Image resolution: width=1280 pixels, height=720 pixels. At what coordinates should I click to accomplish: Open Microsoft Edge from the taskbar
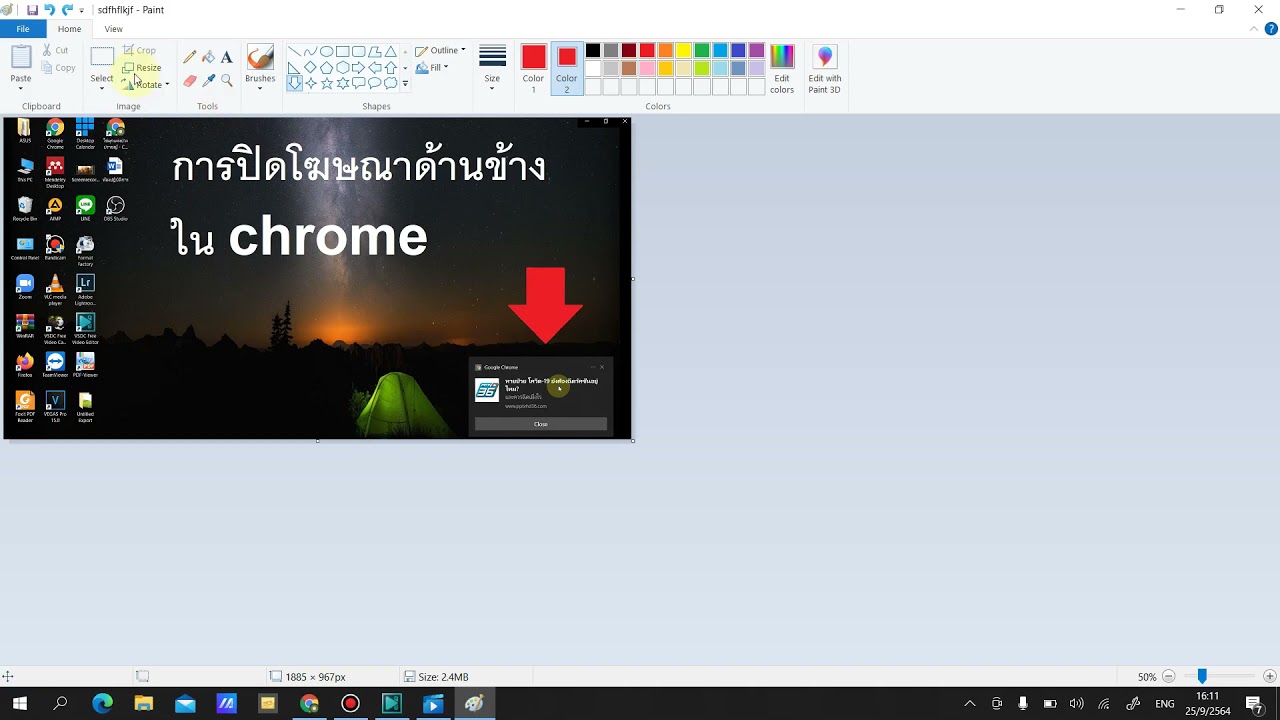tap(102, 704)
